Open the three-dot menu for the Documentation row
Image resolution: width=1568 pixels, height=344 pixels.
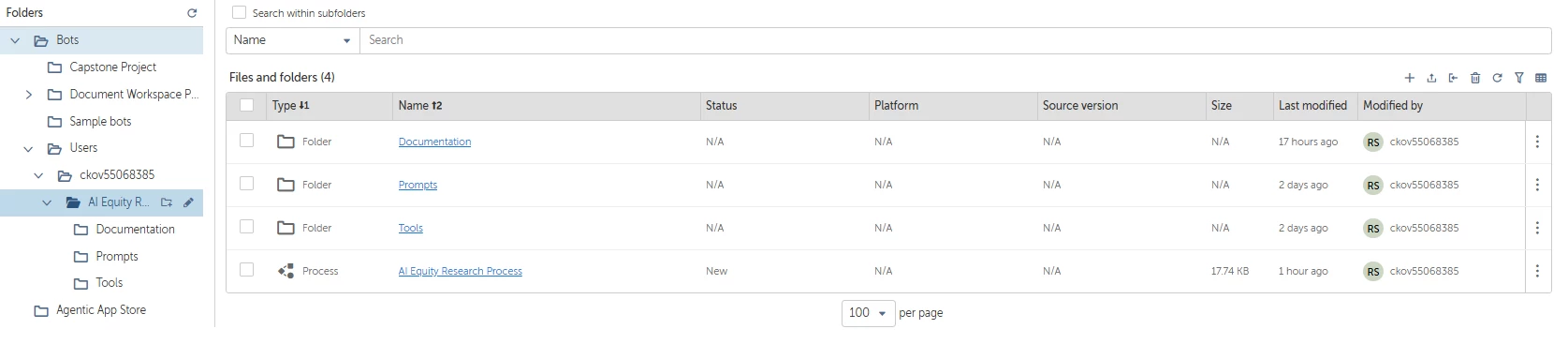click(x=1537, y=142)
